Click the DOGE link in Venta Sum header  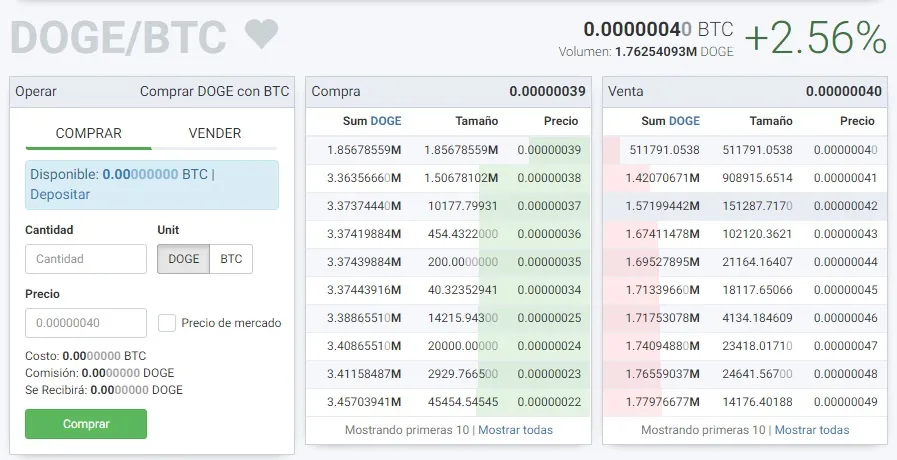(x=684, y=121)
